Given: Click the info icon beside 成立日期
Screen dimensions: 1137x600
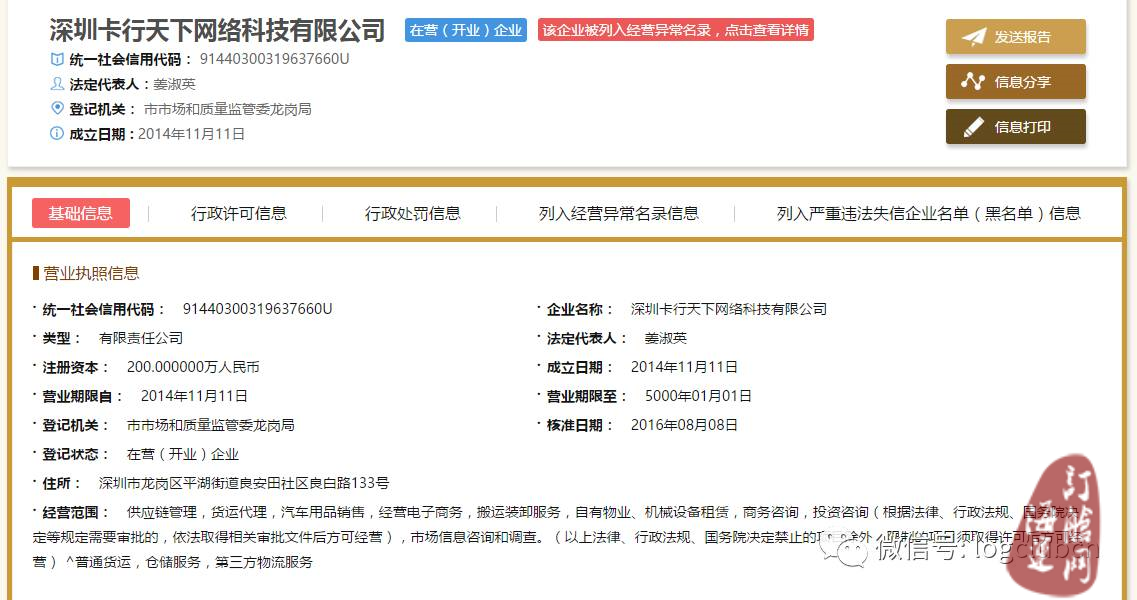Looking at the screenshot, I should pos(57,133).
